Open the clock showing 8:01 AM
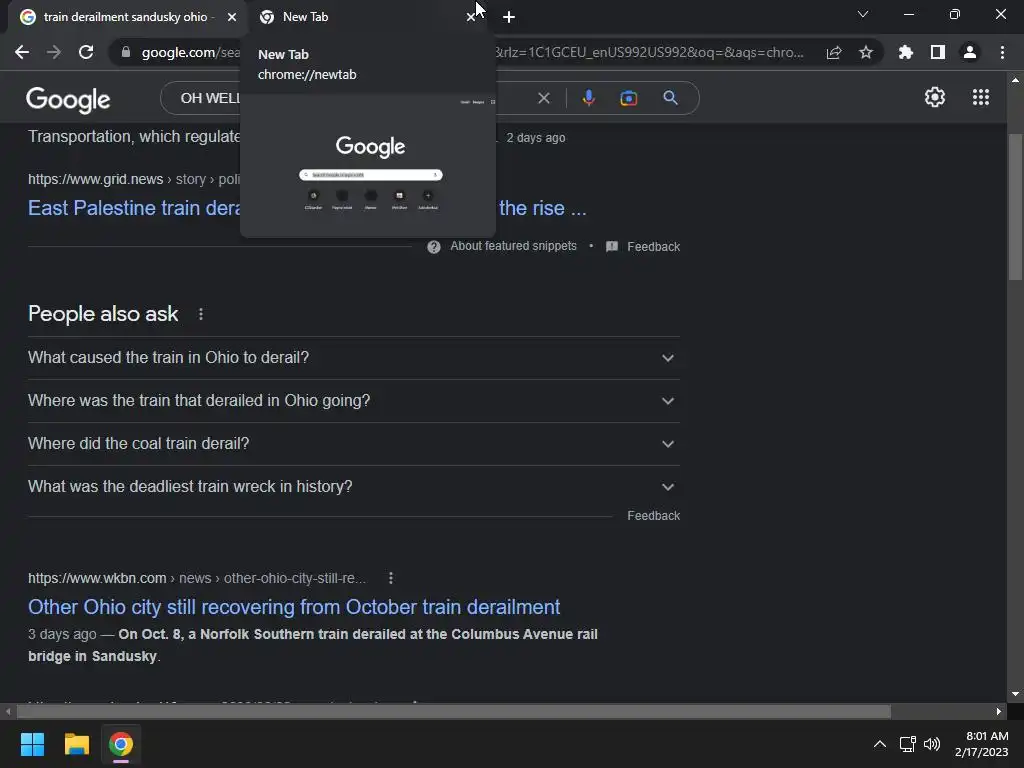The width and height of the screenshot is (1024, 768). coord(982,744)
